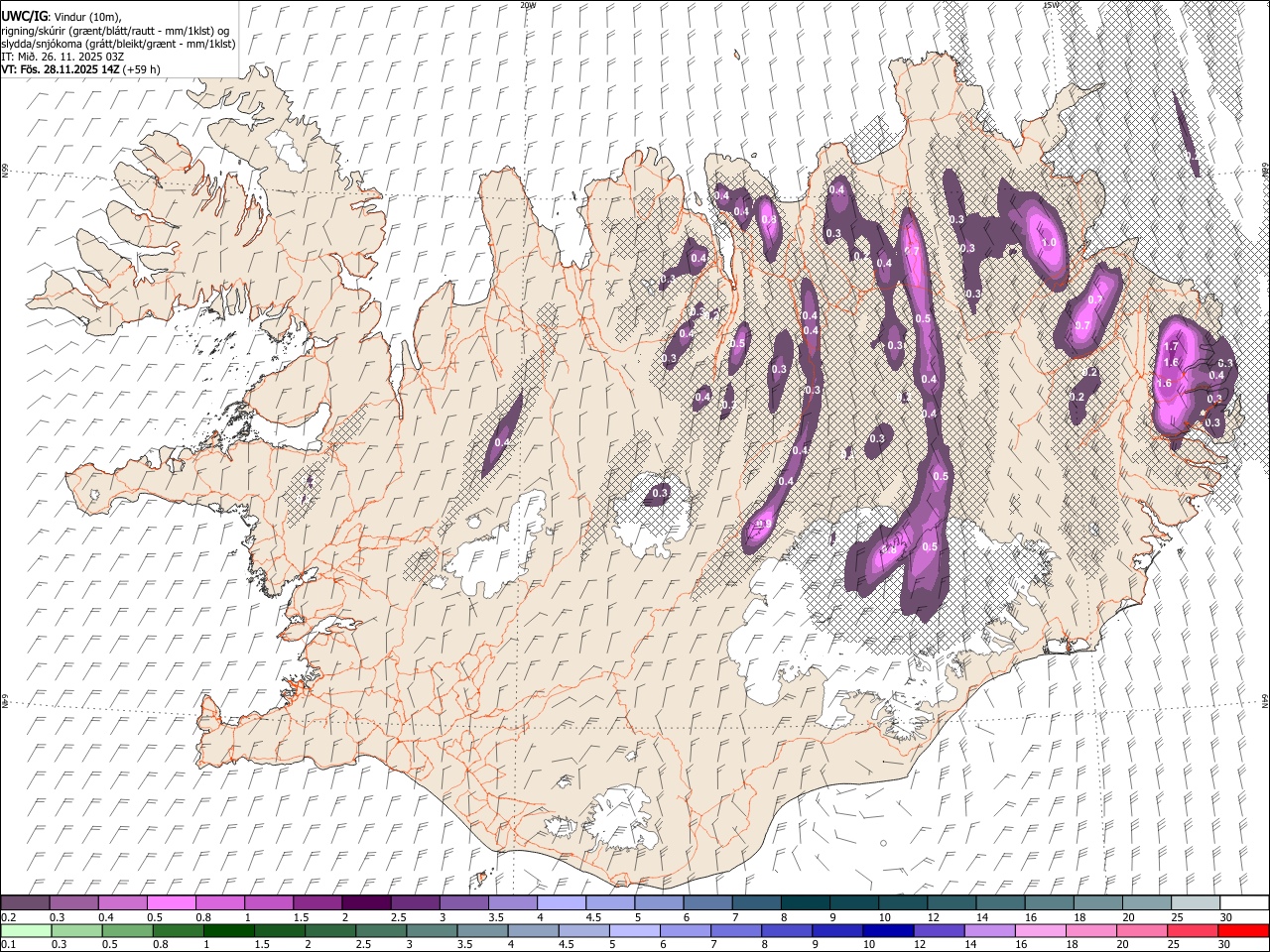The image size is (1270, 952).
Task: Click the grey-teal 16 swatch, upper legend row
Action: tap(1050, 903)
